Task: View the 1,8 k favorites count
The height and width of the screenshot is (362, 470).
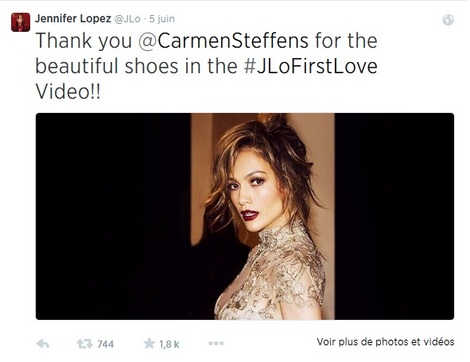Action: coord(169,344)
